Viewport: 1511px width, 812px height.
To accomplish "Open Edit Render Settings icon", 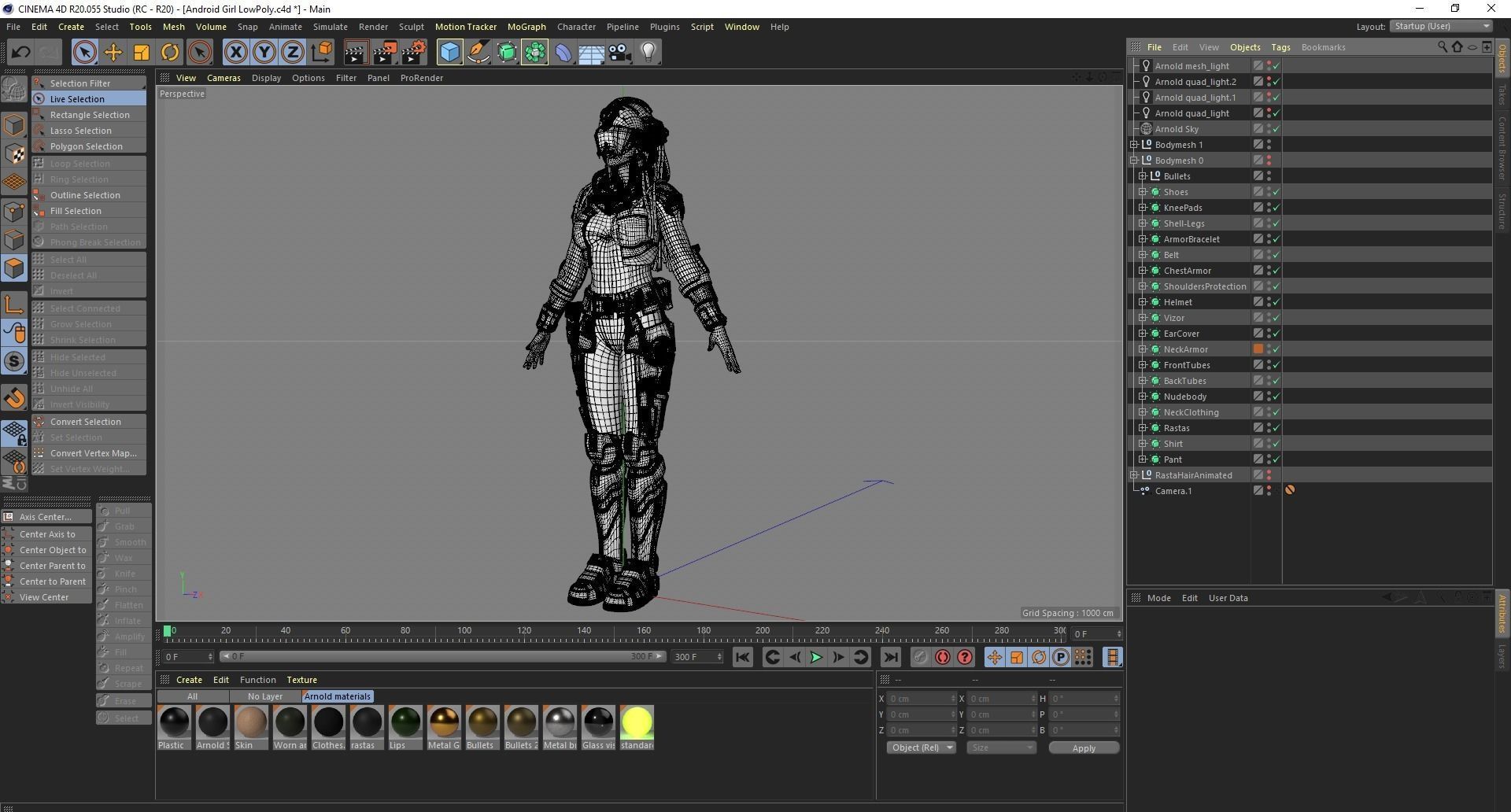I will [x=414, y=53].
